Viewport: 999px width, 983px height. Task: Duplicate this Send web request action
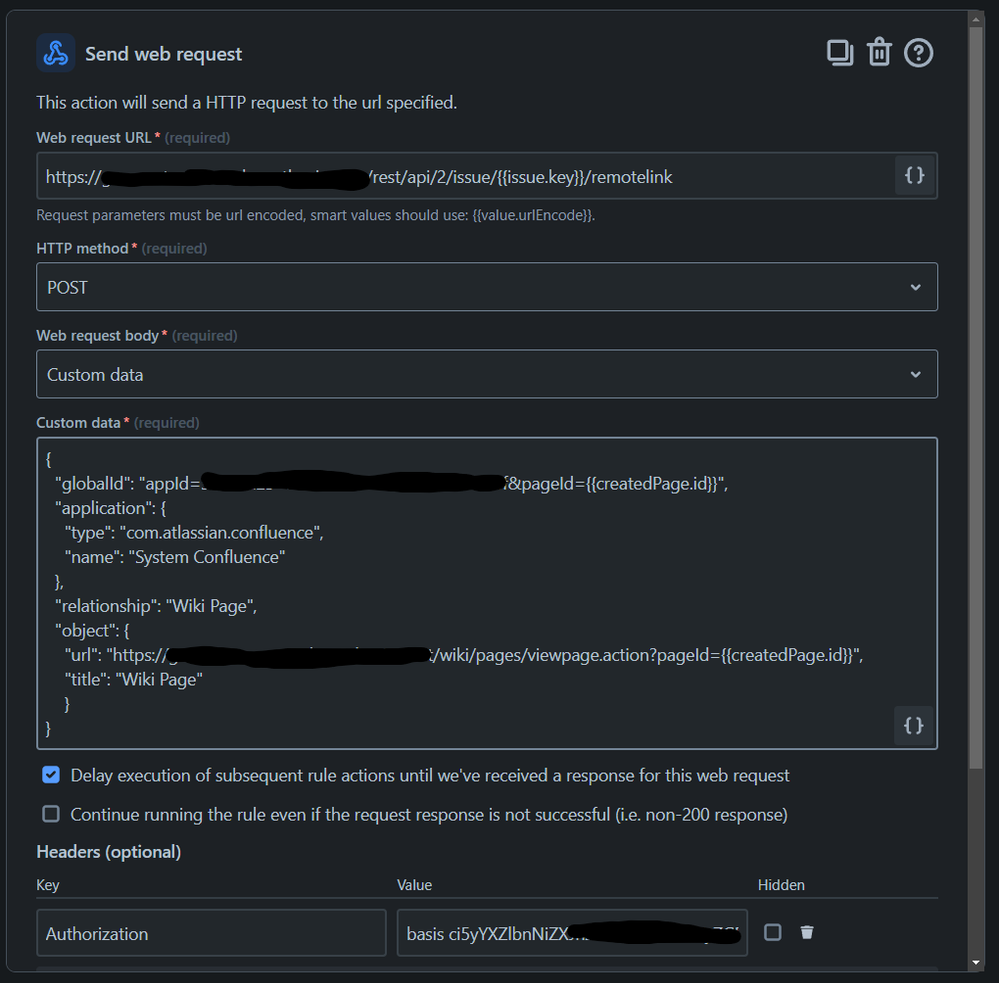click(x=840, y=52)
